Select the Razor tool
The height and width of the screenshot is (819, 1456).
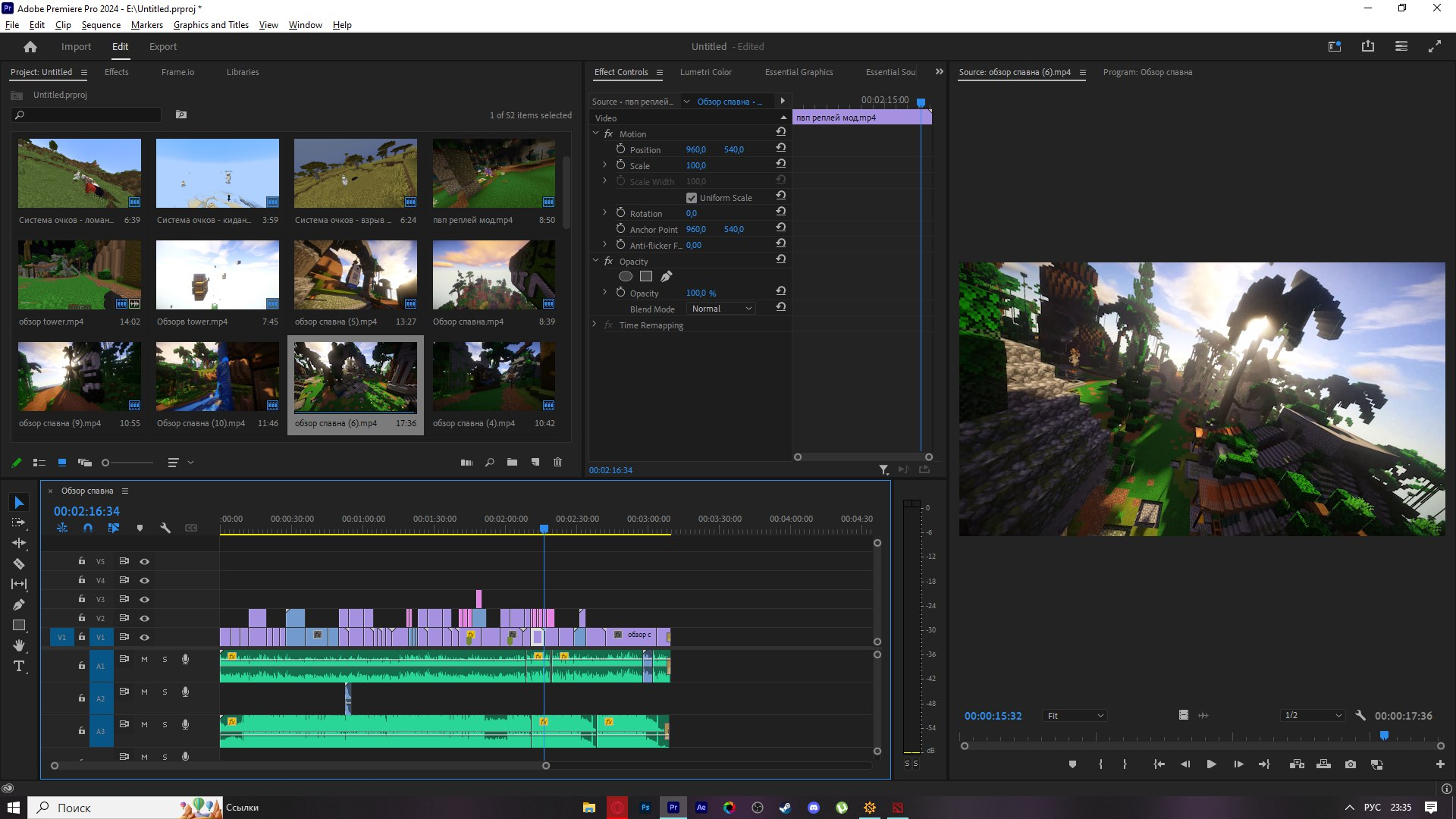[19, 563]
